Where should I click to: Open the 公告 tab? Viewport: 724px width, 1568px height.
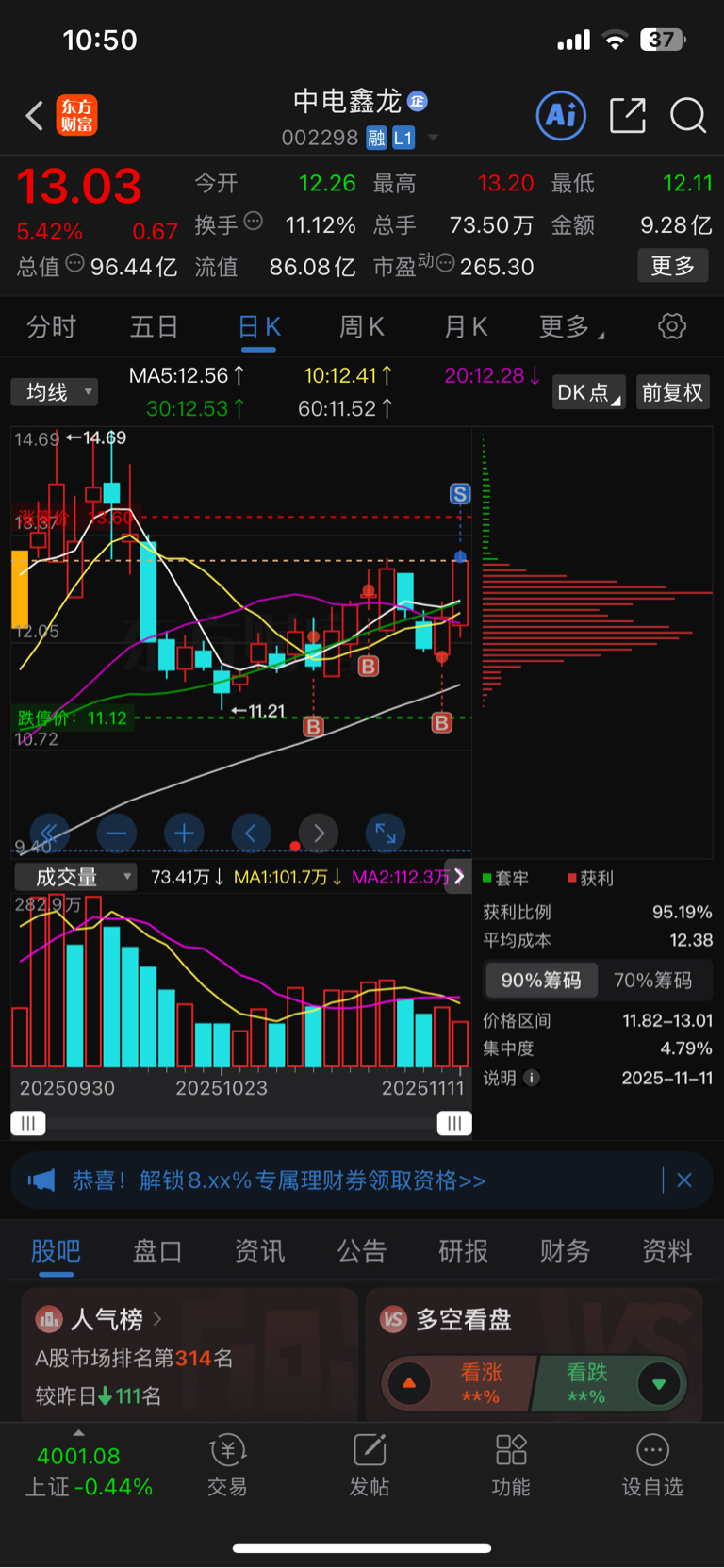click(362, 1250)
